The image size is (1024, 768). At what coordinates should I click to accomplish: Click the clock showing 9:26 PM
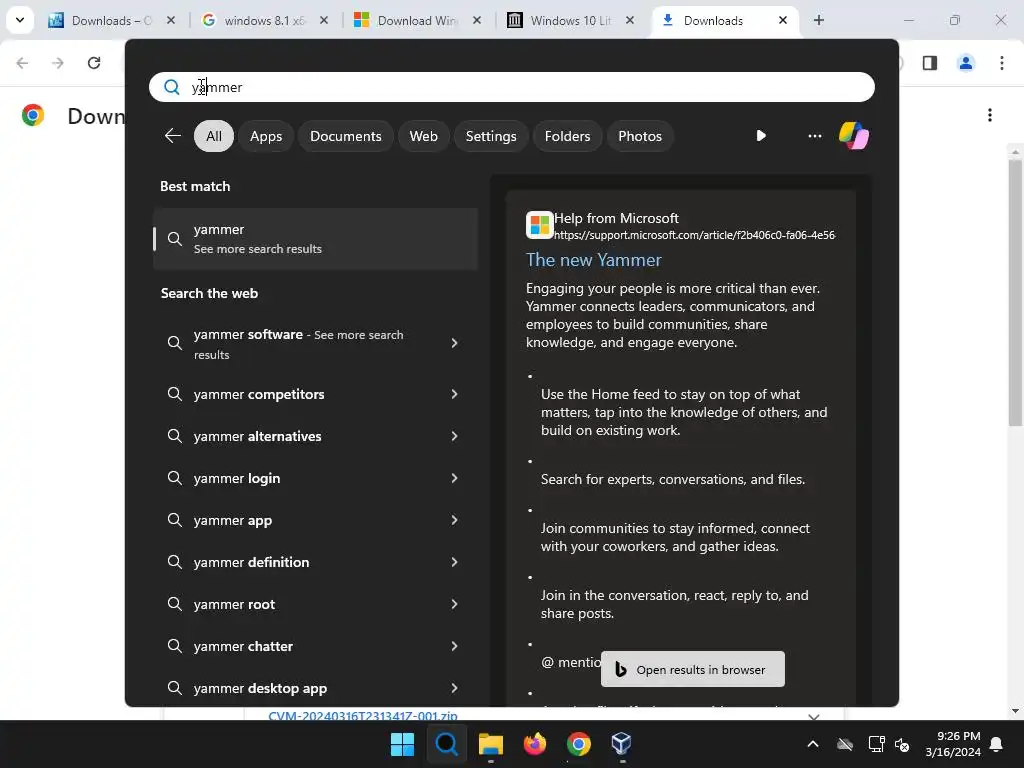(958, 736)
